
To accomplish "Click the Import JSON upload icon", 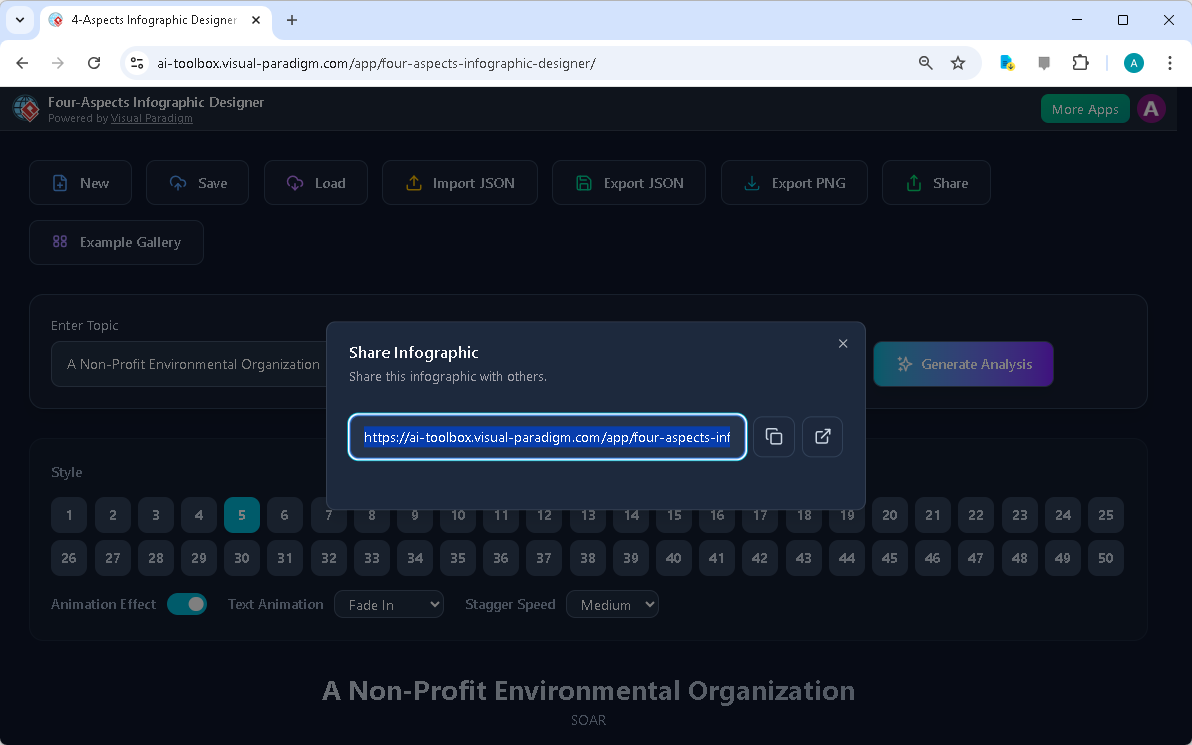I will tap(413, 183).
